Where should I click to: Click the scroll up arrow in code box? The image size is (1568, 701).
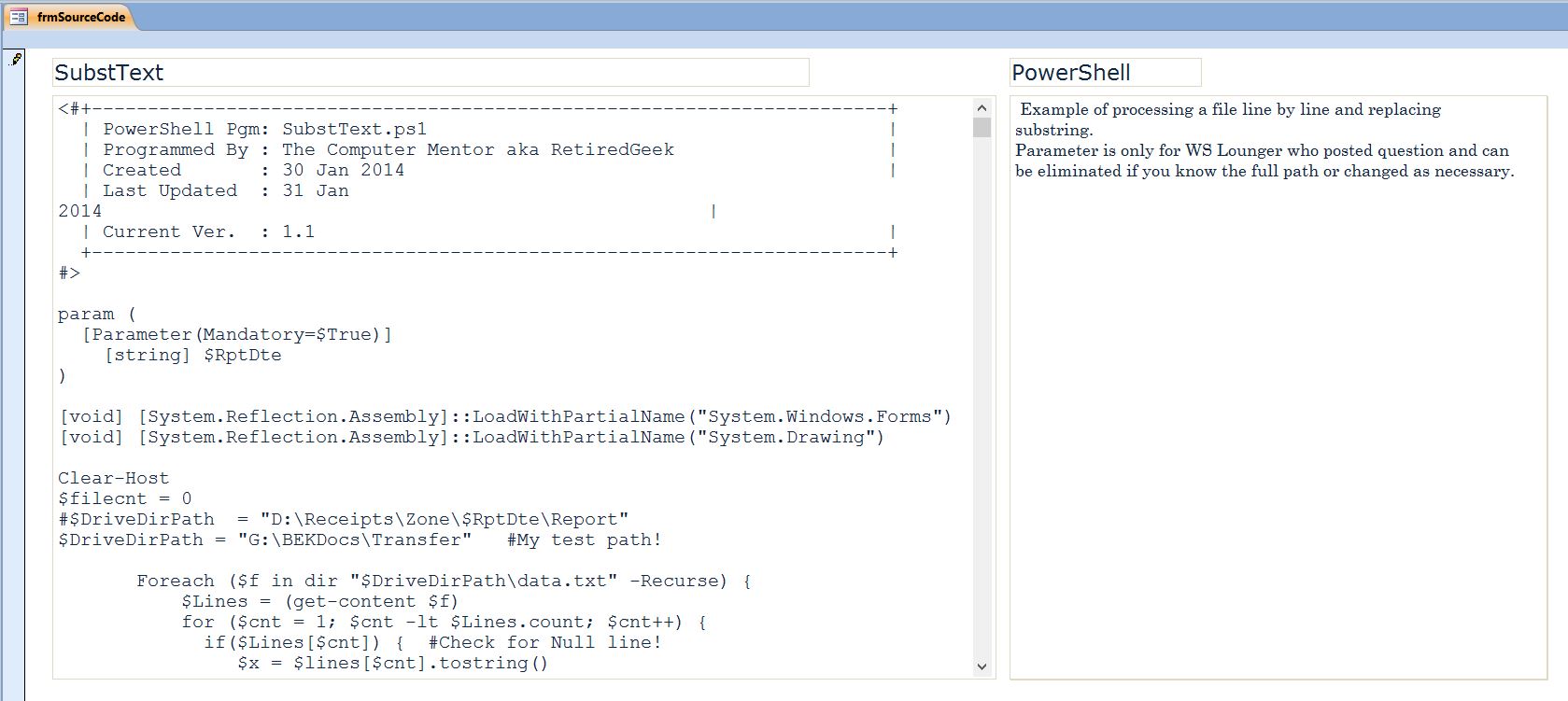point(982,108)
